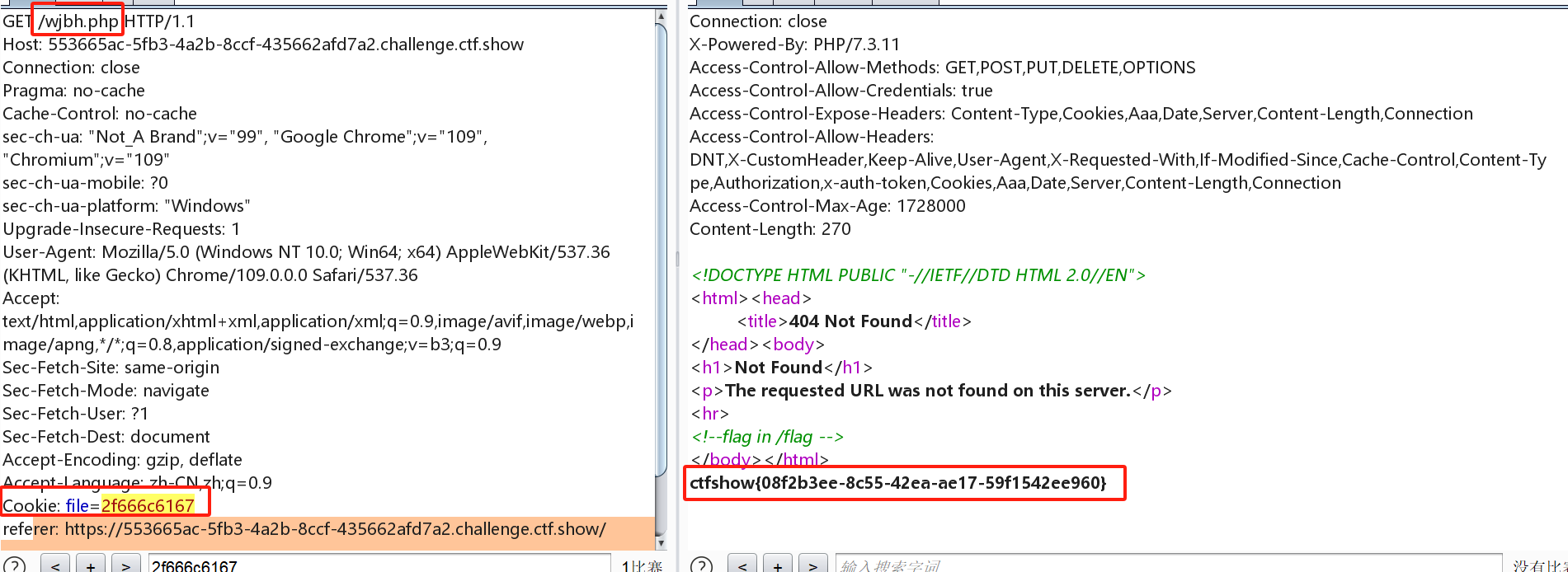1568x572 pixels.
Task: Jump to next match in response search
Action: coord(812,565)
